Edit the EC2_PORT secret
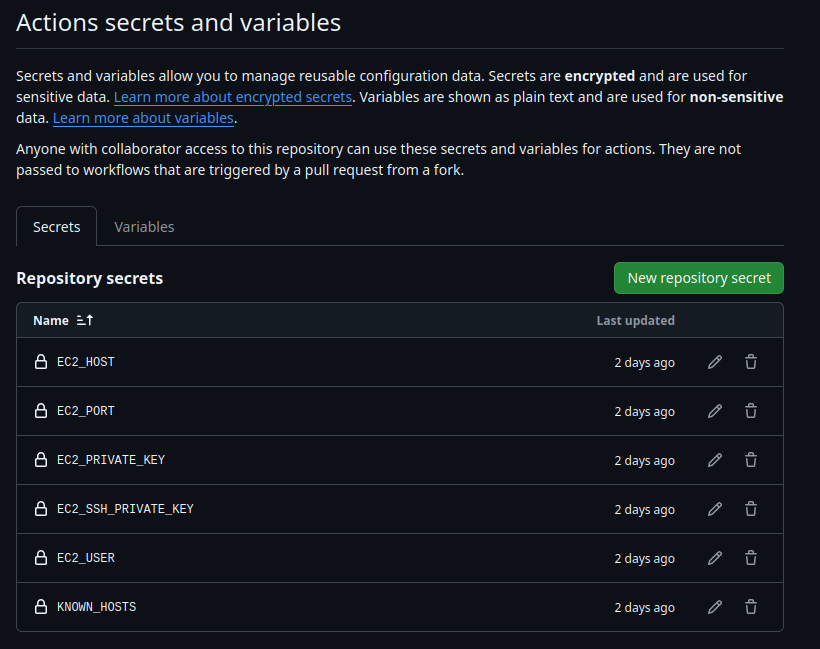The height and width of the screenshot is (649, 820). (714, 410)
